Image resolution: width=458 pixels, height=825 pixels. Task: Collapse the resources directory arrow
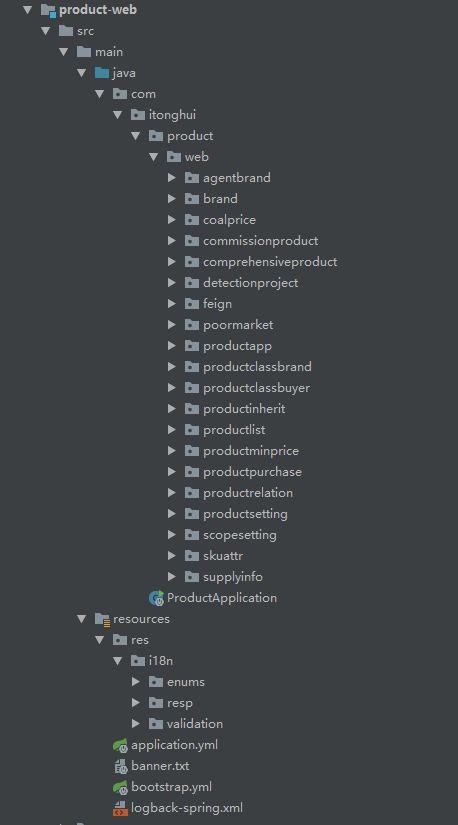tap(82, 619)
